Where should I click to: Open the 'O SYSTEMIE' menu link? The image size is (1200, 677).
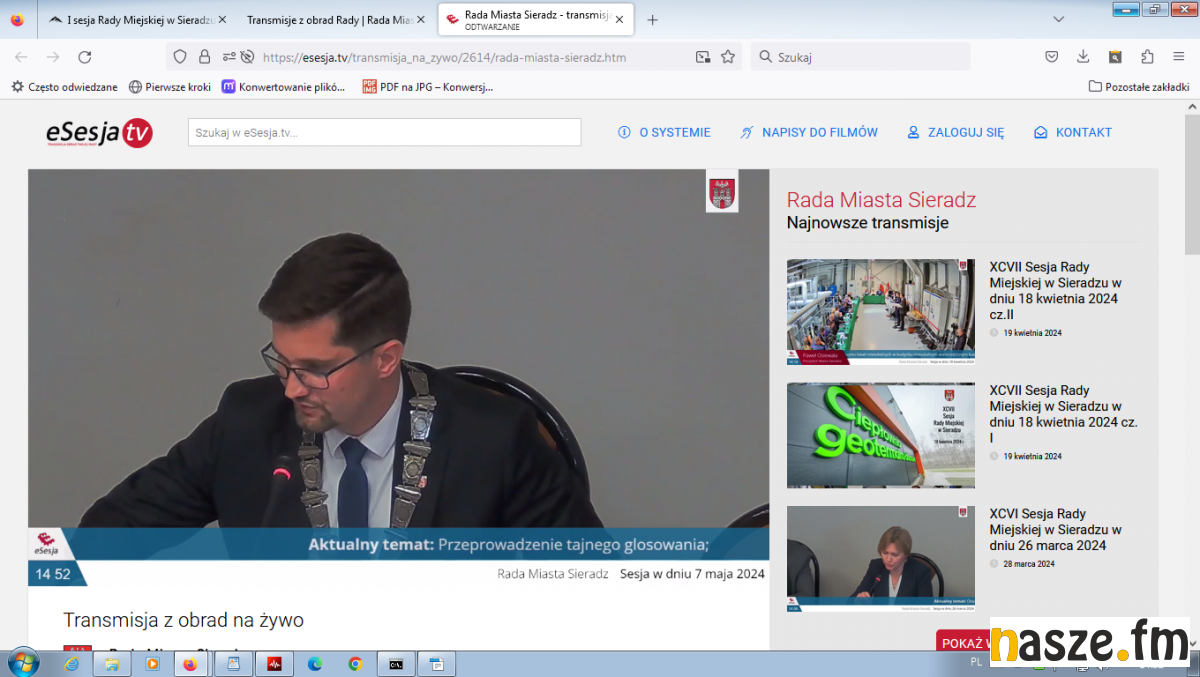click(664, 132)
